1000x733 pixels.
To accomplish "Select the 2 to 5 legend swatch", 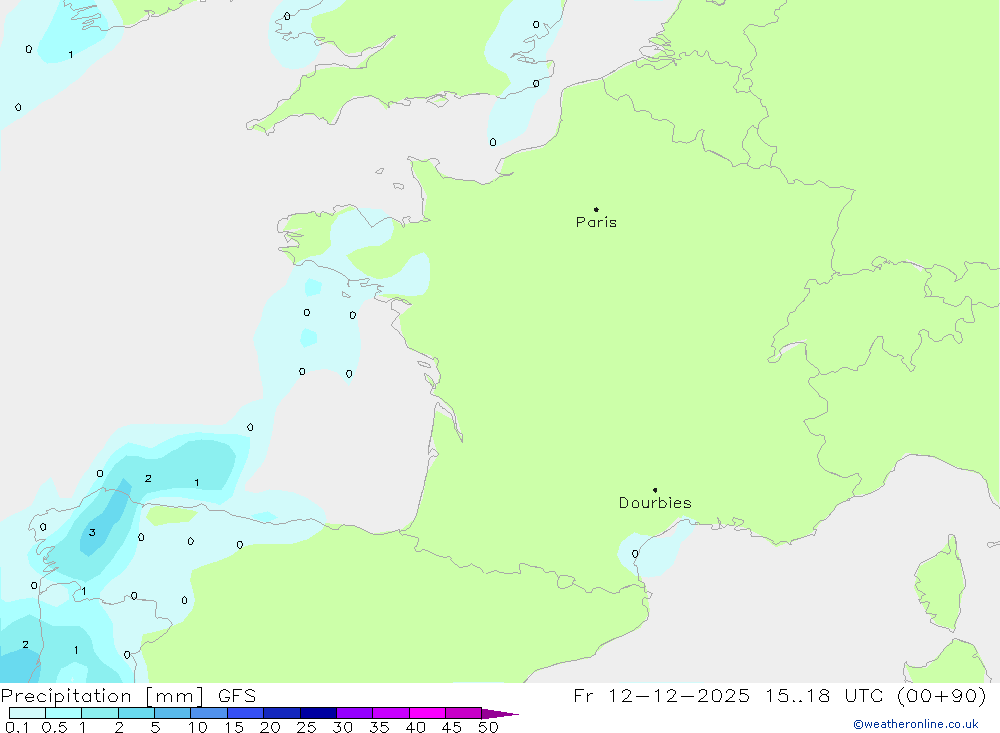I will [136, 713].
